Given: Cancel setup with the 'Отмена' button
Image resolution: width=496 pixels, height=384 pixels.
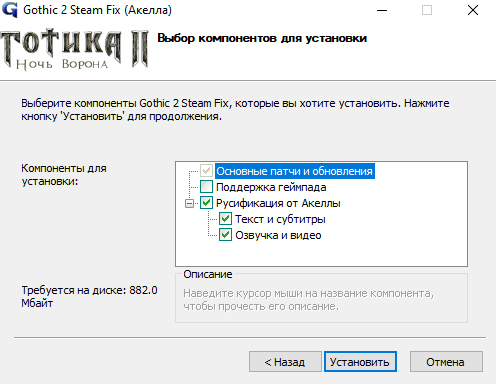Looking at the screenshot, I should 446,362.
